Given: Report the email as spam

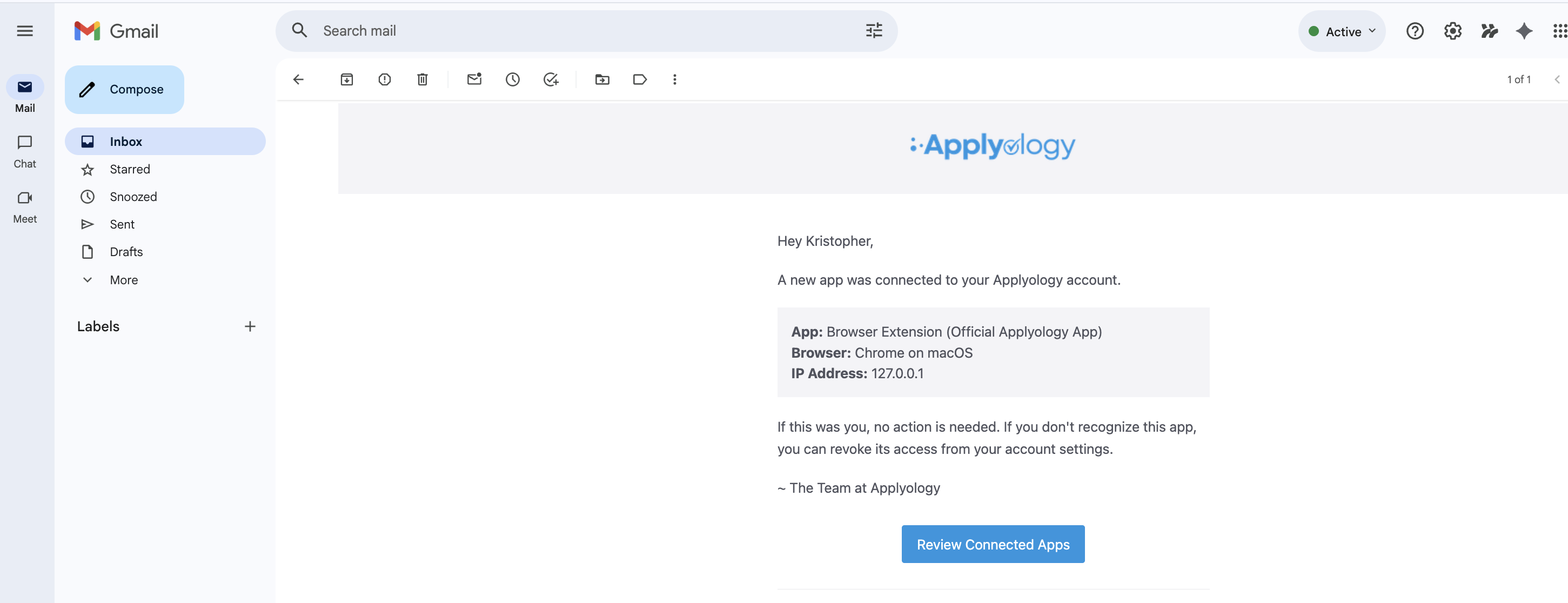Looking at the screenshot, I should coord(385,79).
